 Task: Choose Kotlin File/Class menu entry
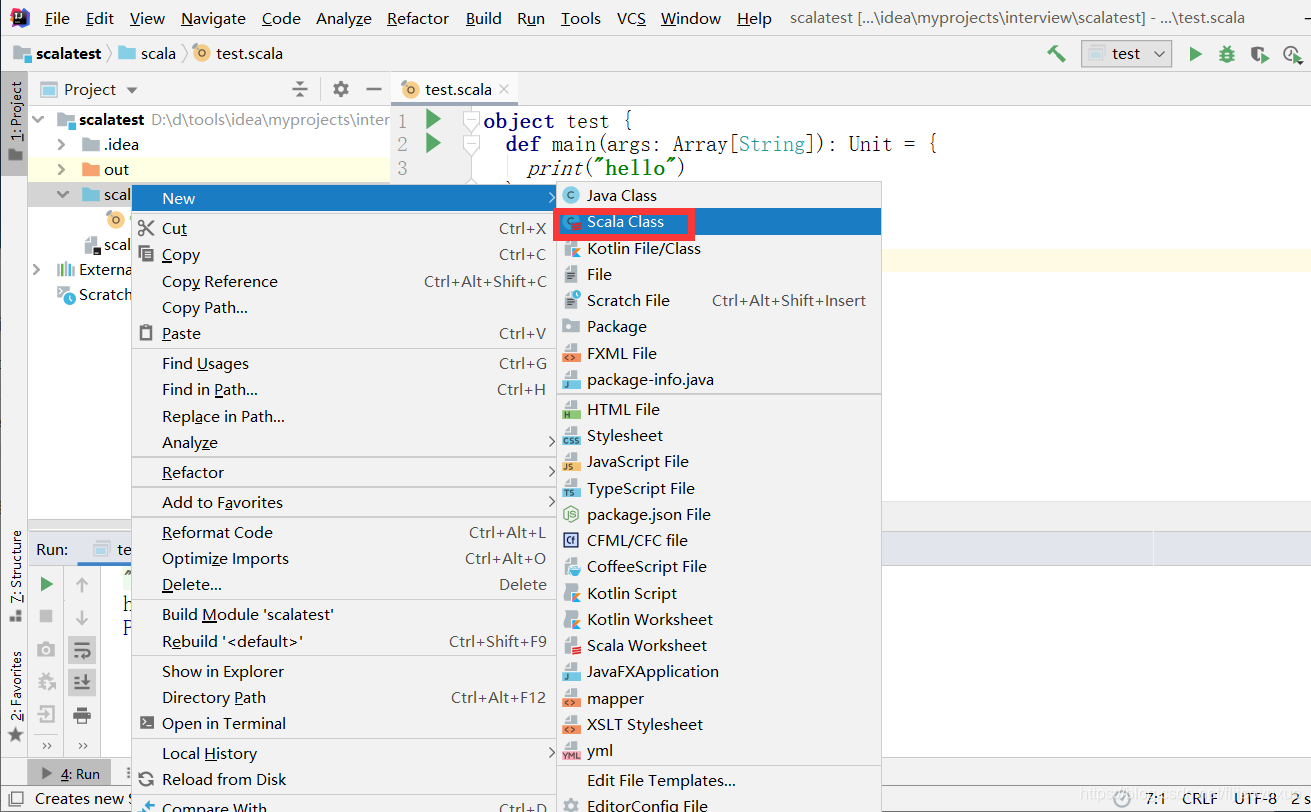[x=718, y=248]
